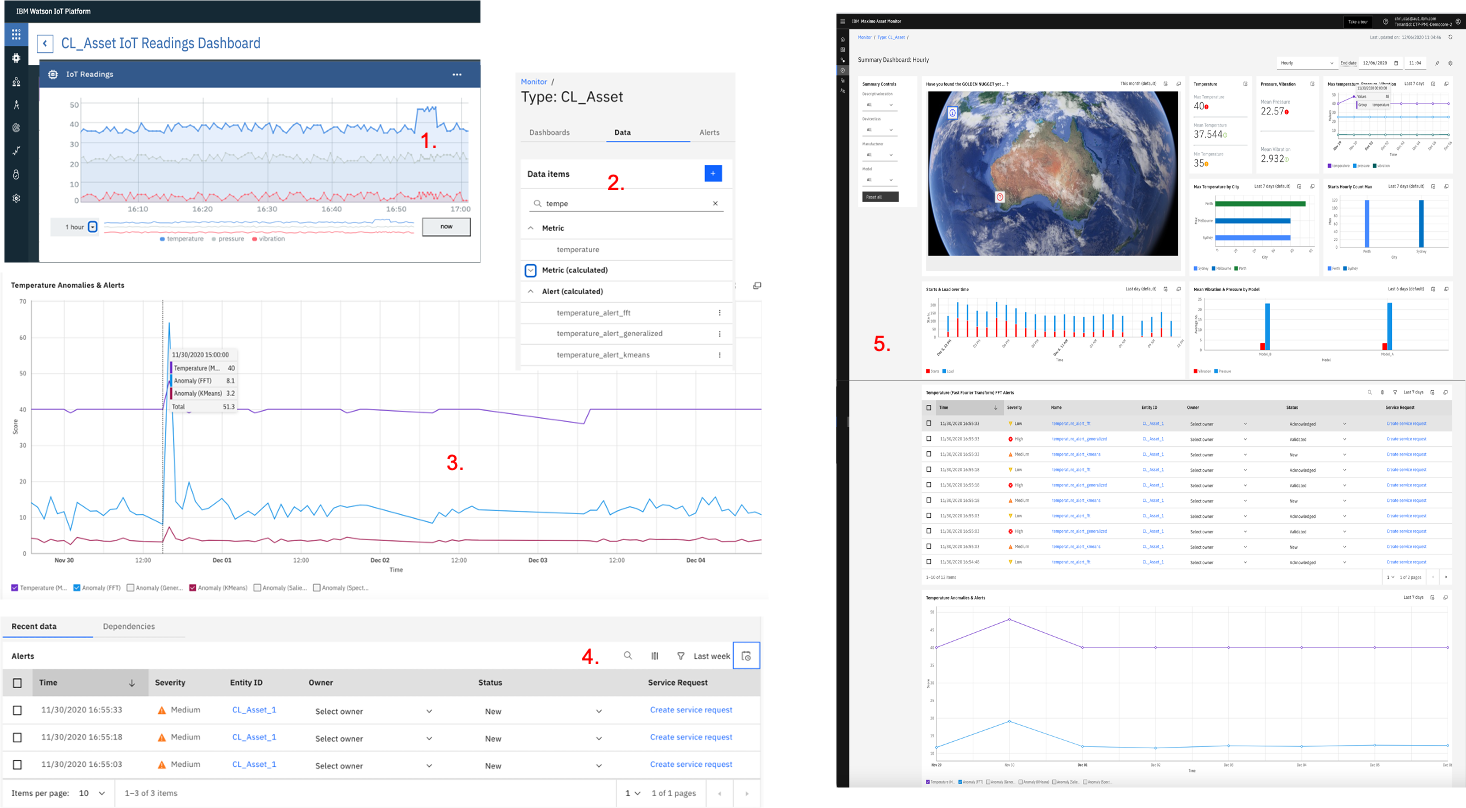Open the Settings gear in Watson IoT sidebar
The height and width of the screenshot is (808, 1466).
pyautogui.click(x=16, y=198)
